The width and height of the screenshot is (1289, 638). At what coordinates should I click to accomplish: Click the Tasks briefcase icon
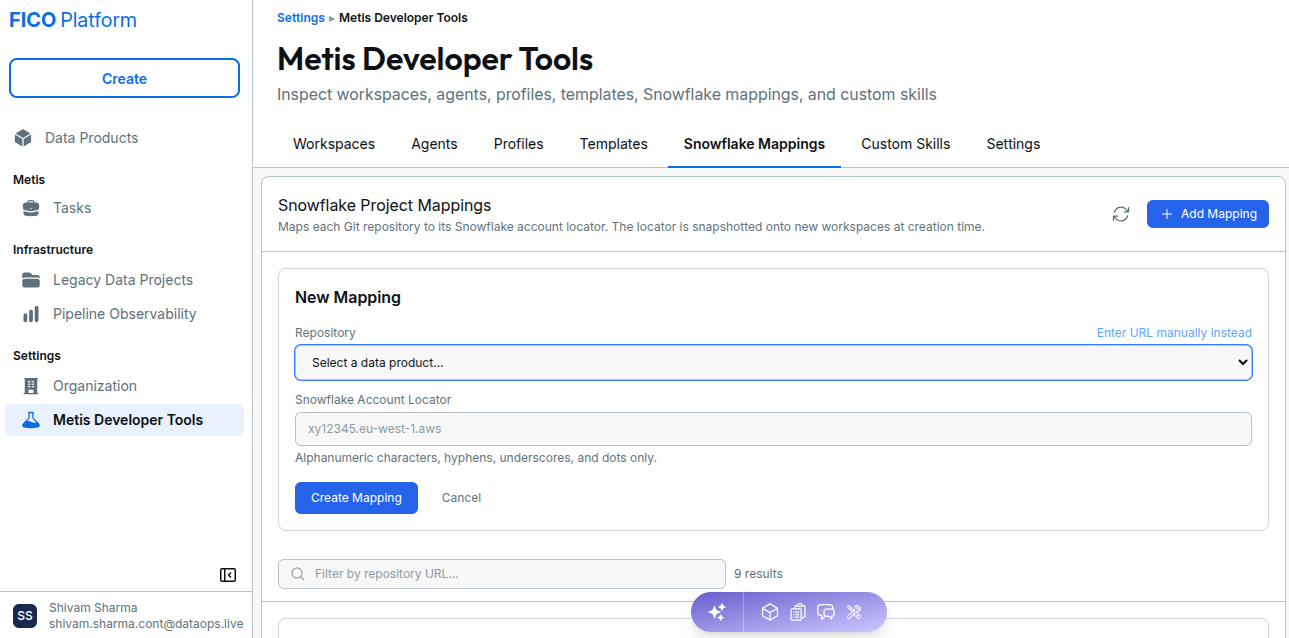pyautogui.click(x=31, y=208)
